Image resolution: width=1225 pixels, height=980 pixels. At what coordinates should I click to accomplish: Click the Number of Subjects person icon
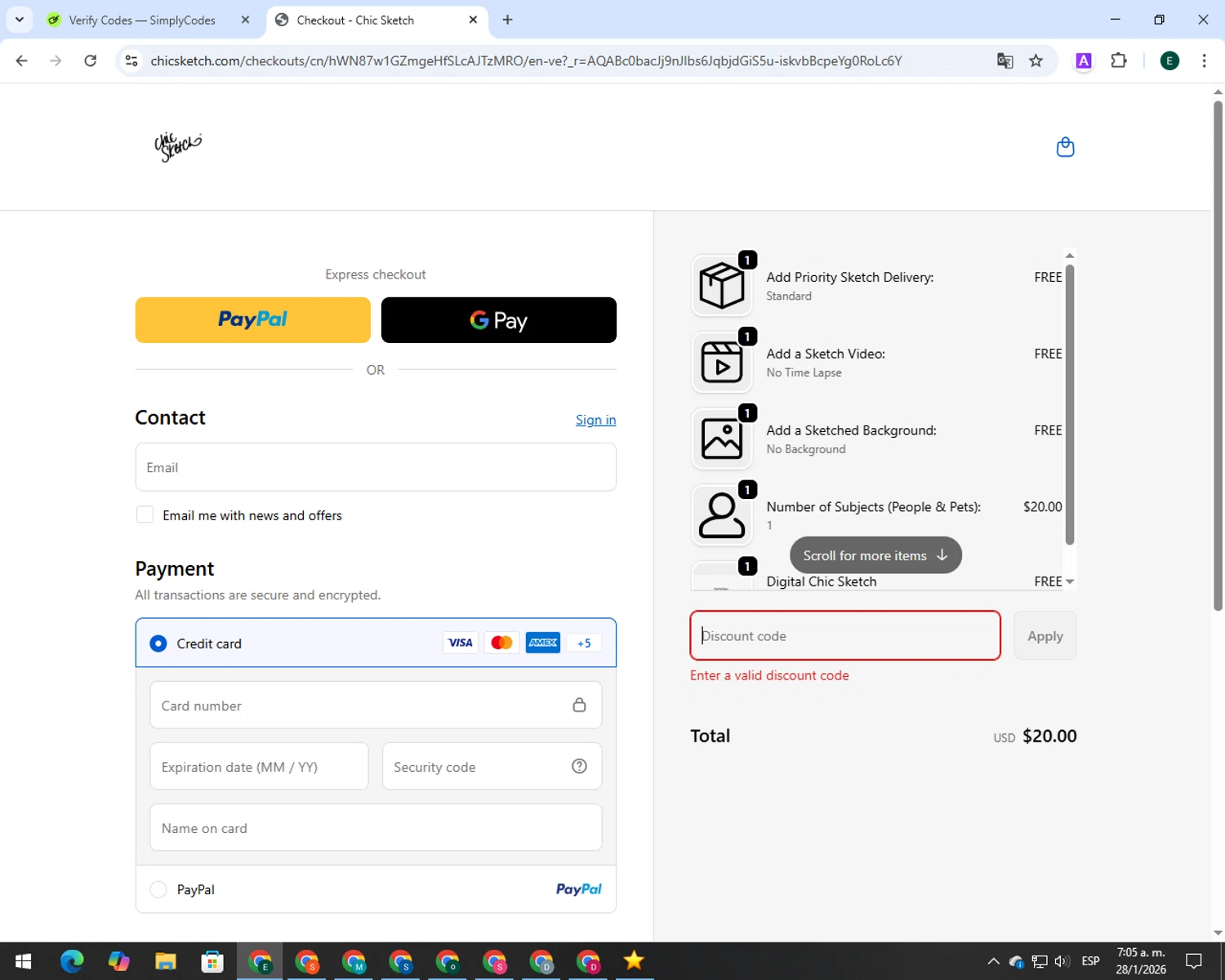pyautogui.click(x=722, y=516)
